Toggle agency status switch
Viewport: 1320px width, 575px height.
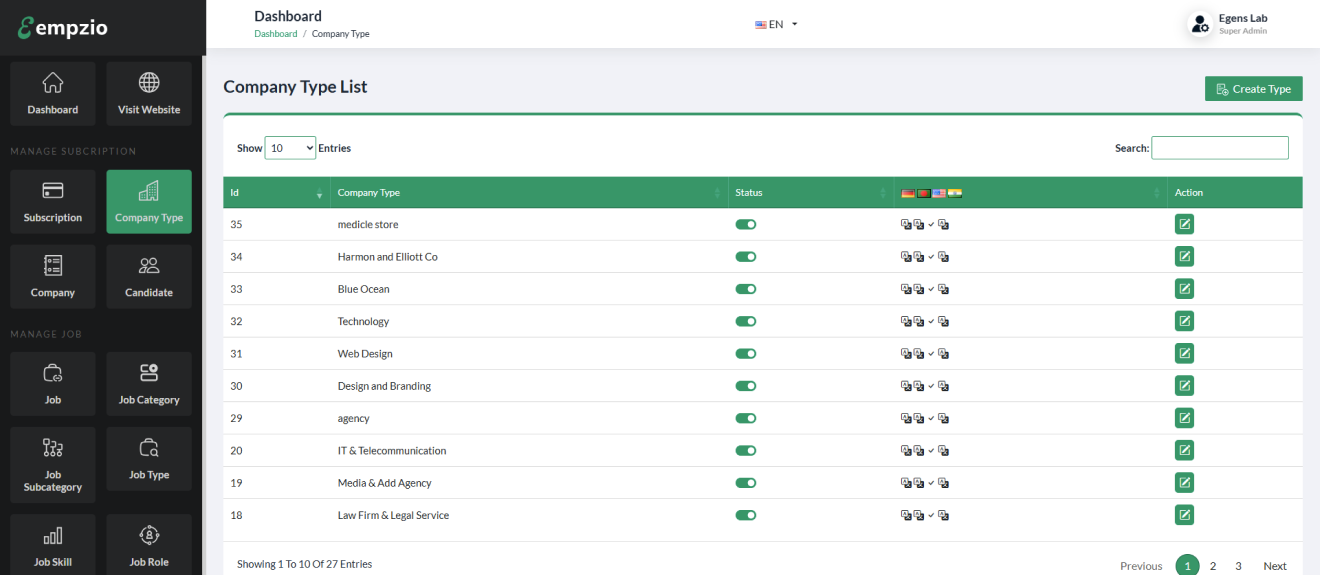745,418
